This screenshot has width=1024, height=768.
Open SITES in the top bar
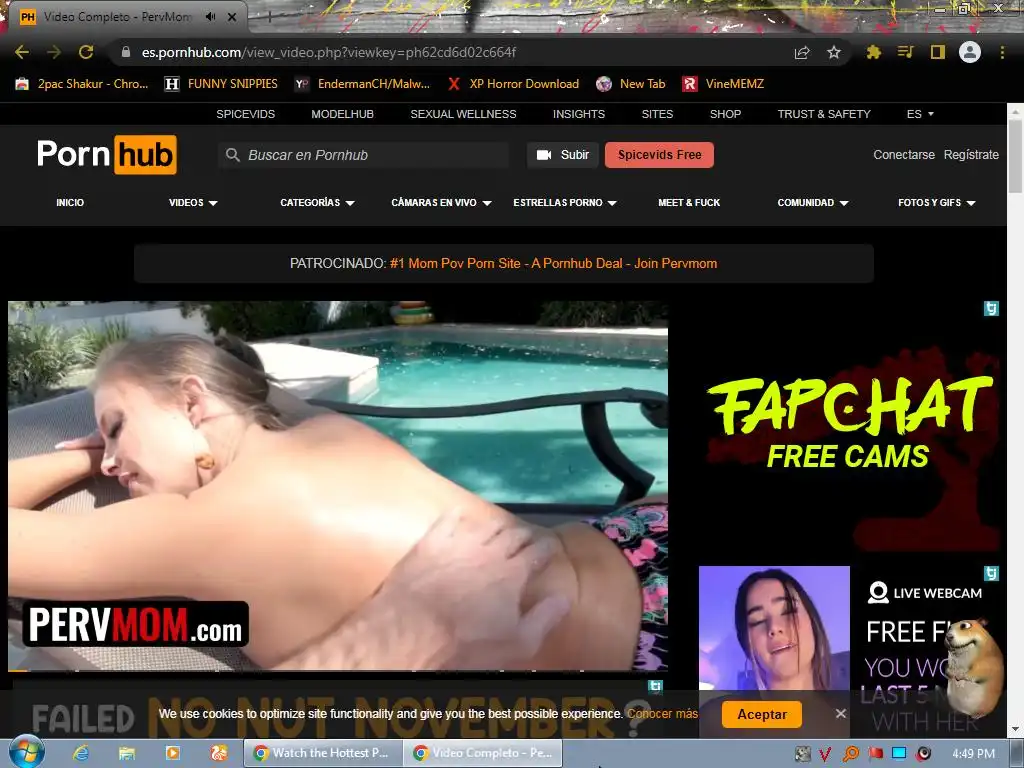click(x=657, y=114)
